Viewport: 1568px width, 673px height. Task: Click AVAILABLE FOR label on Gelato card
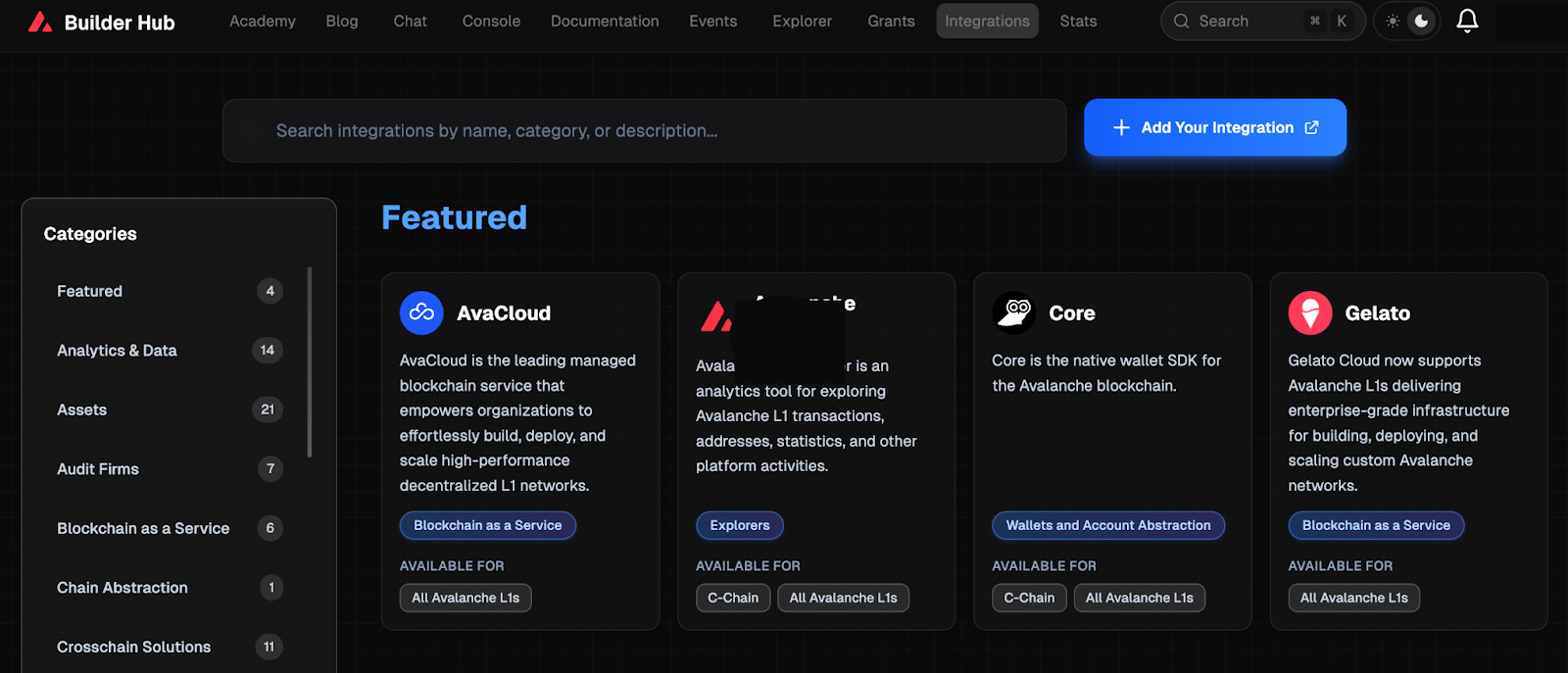1340,566
